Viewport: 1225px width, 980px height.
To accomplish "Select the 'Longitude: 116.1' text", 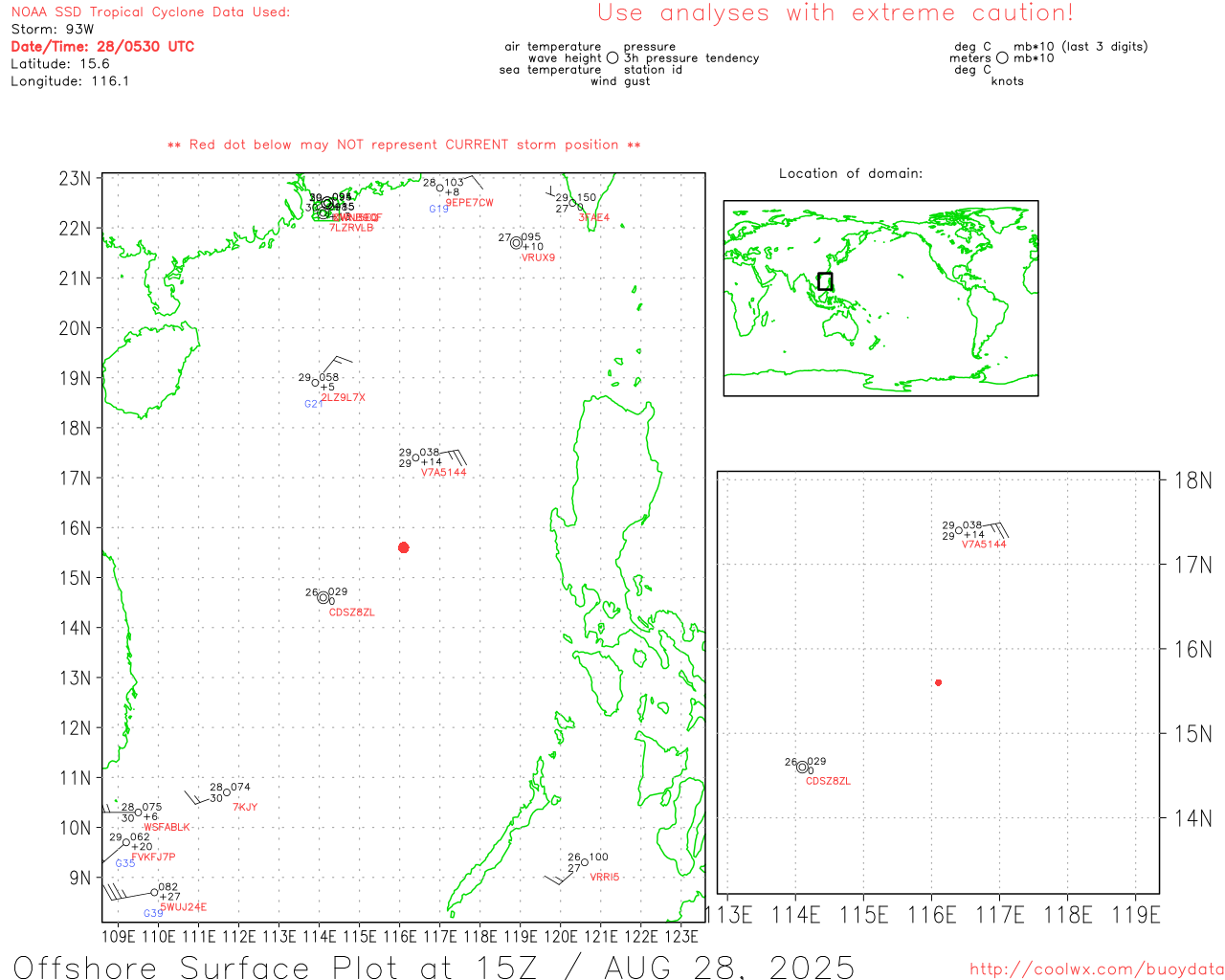I will [x=70, y=81].
